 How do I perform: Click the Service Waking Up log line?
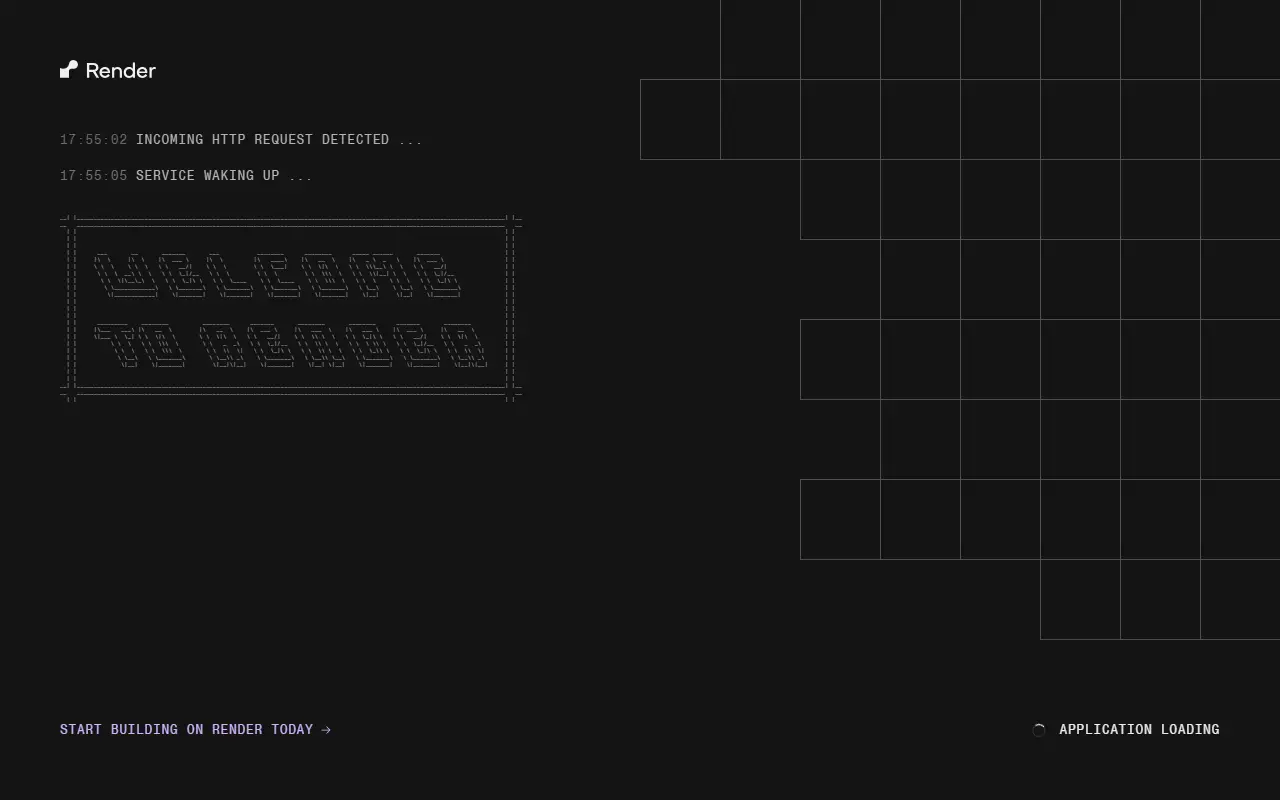(186, 175)
